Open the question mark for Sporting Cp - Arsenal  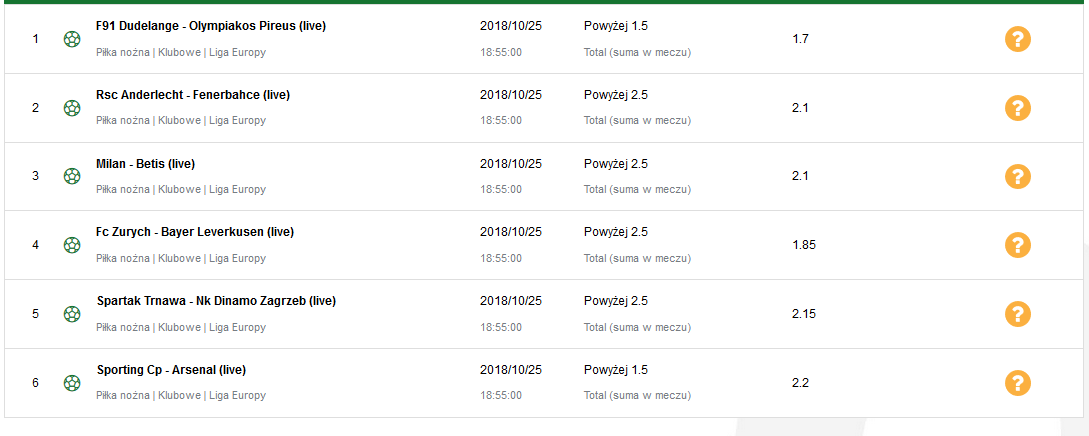pos(1017,383)
